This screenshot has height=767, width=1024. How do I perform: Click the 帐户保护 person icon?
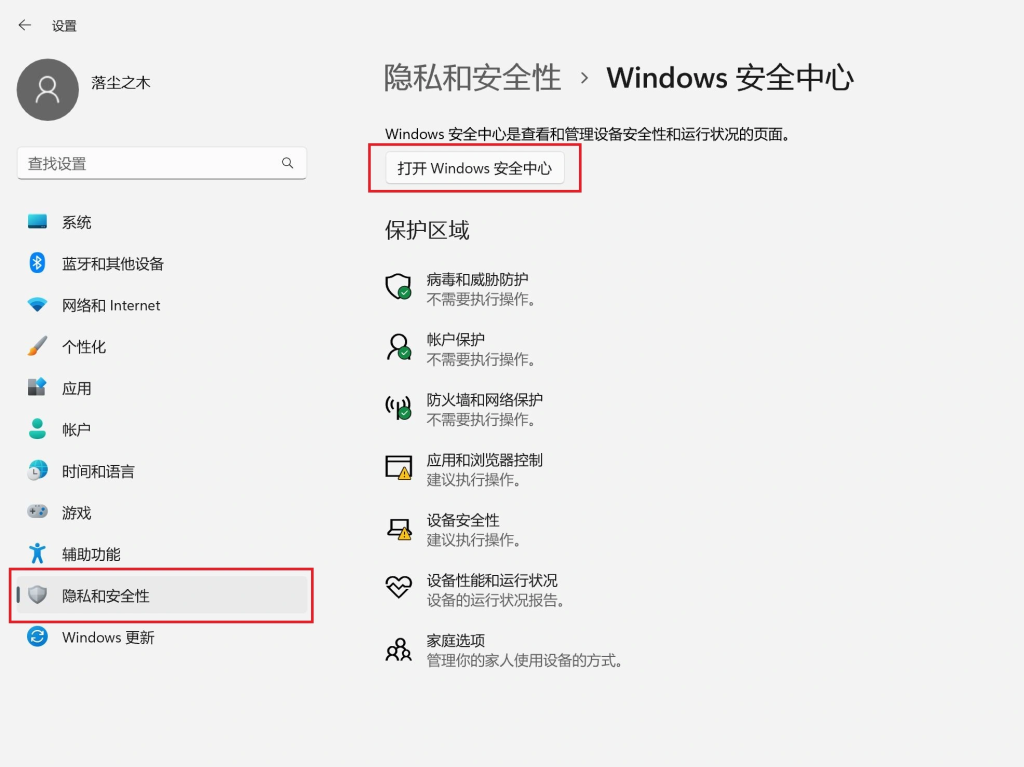click(398, 347)
